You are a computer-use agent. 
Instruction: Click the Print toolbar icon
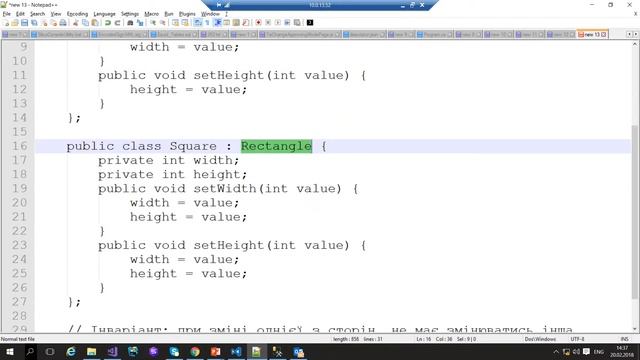point(63,23)
